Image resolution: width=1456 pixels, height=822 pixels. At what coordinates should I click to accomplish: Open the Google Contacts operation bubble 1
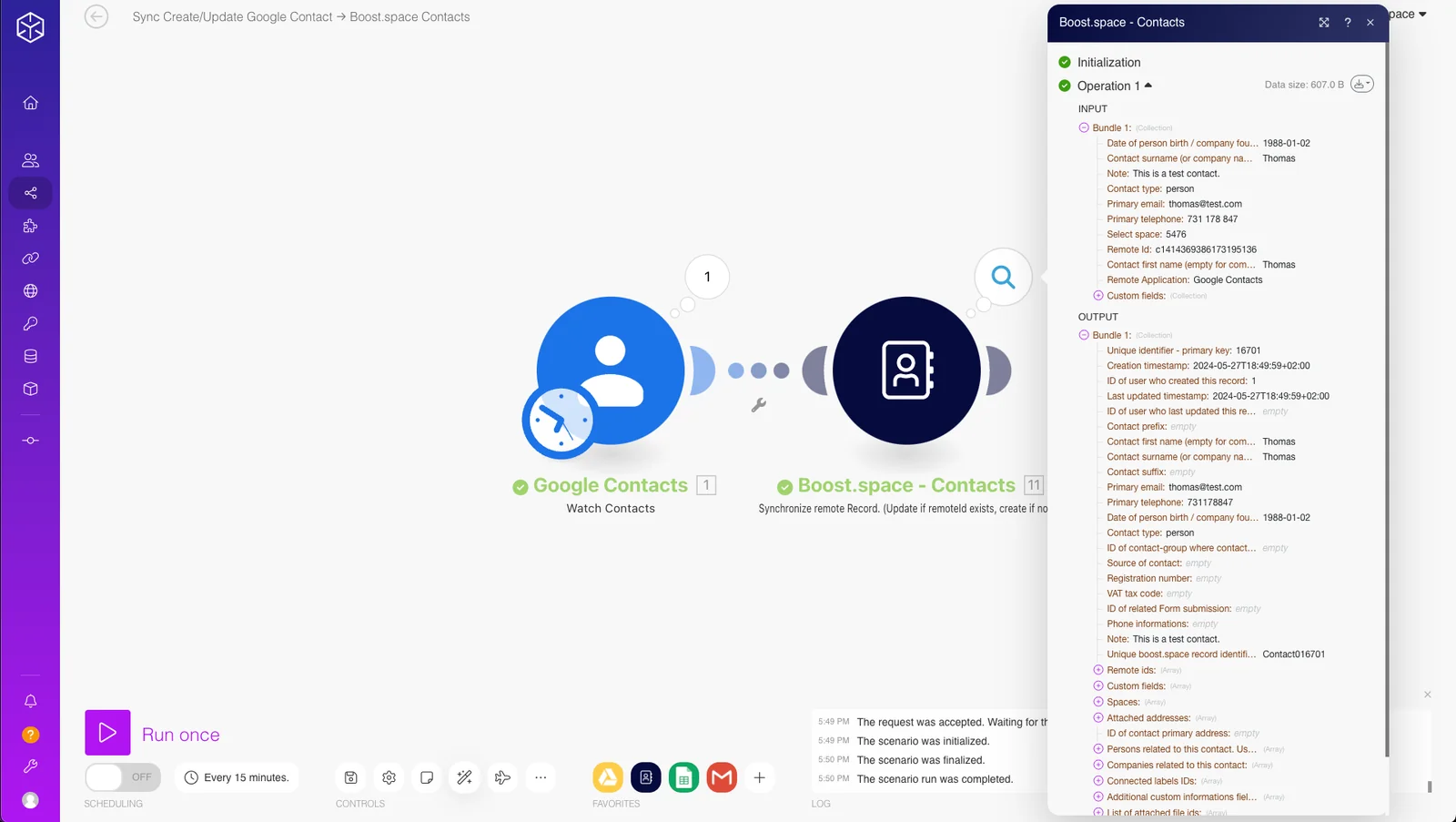pyautogui.click(x=707, y=277)
